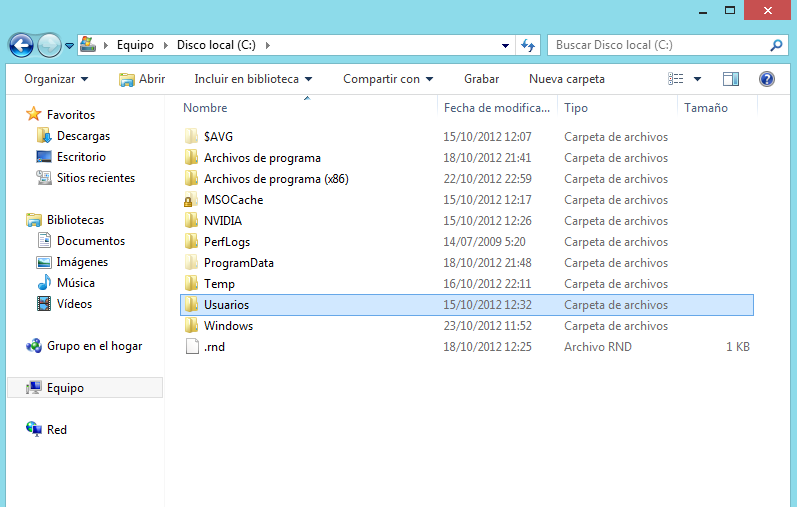Click the Grabar toolbar button
This screenshot has height=507, width=797.
[x=481, y=79]
